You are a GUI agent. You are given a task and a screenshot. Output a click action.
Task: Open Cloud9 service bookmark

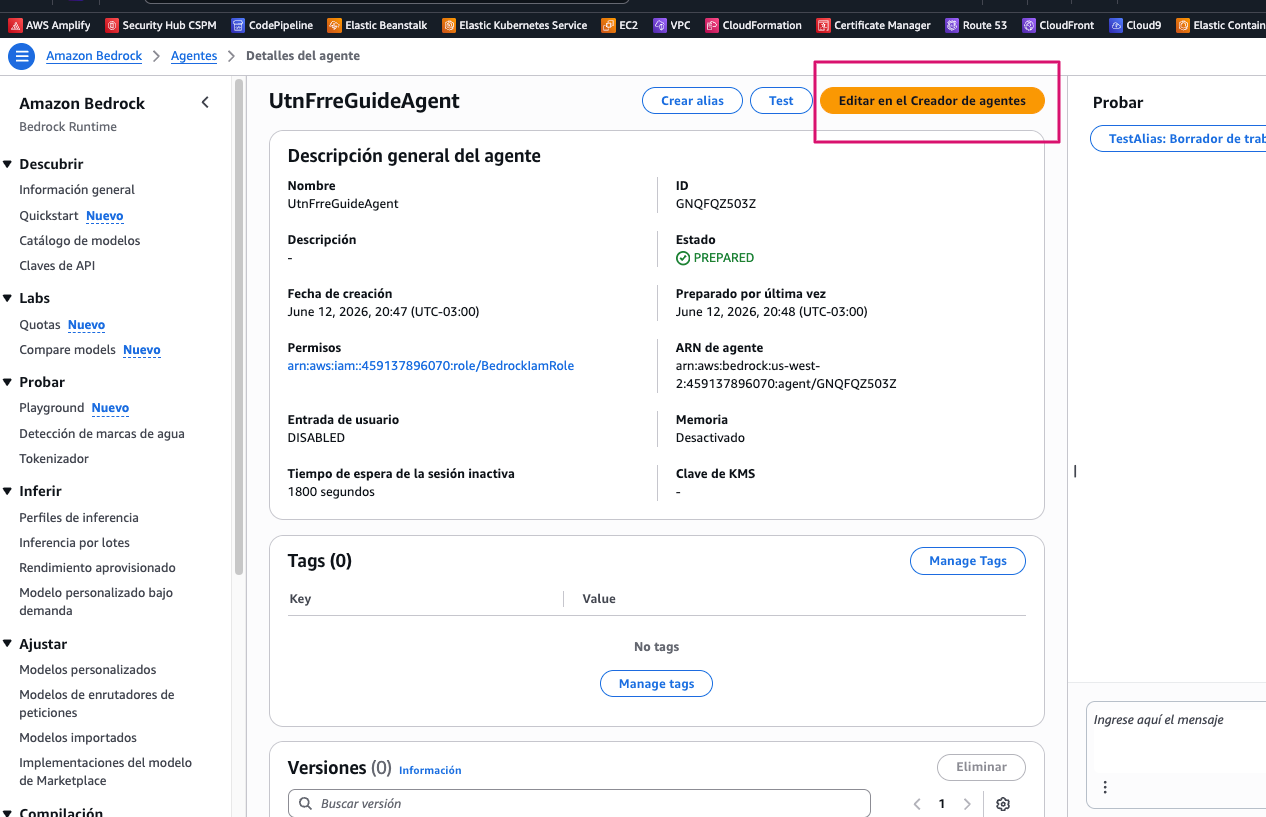1135,25
